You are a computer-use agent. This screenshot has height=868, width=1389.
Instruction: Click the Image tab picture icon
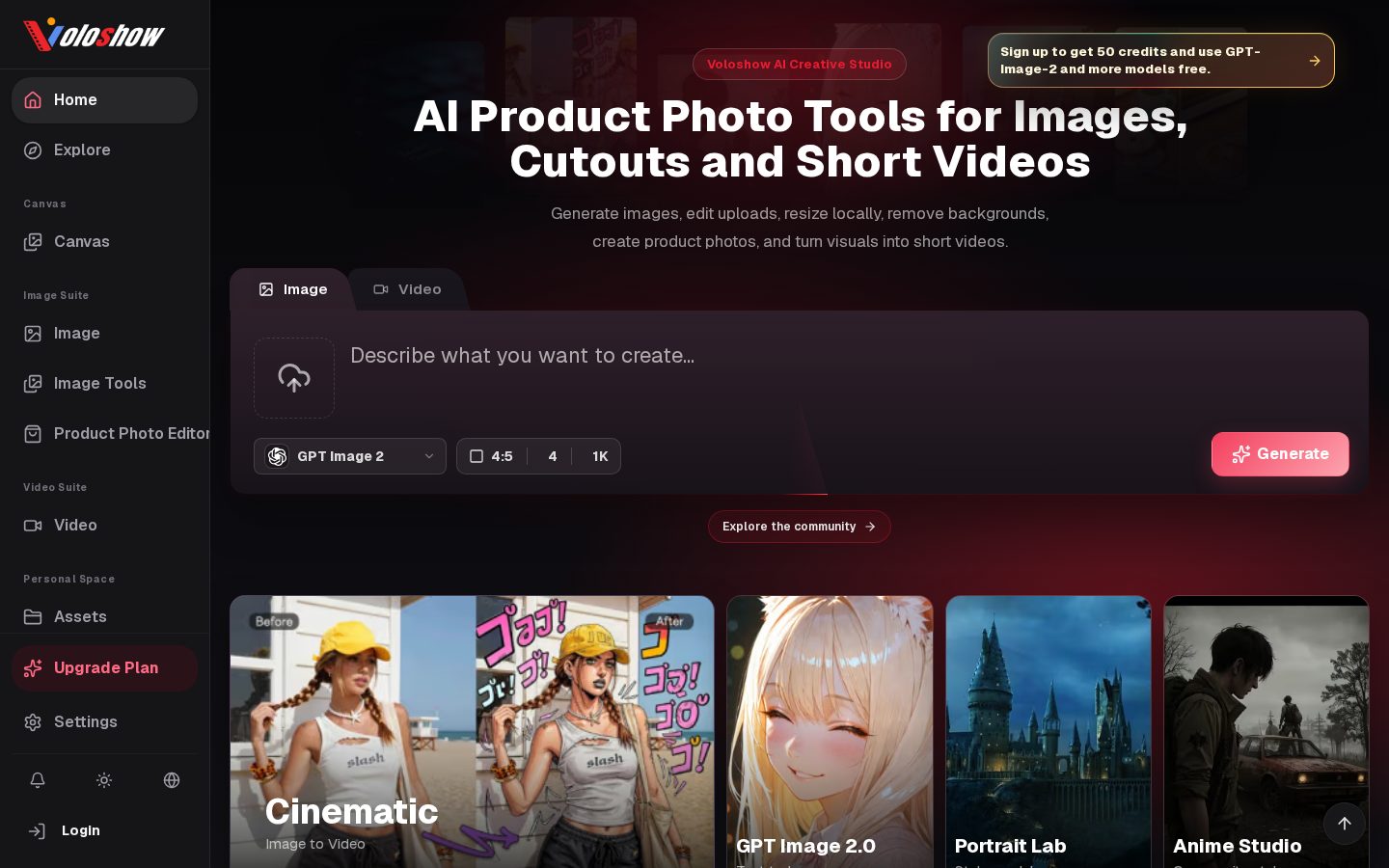coord(266,289)
